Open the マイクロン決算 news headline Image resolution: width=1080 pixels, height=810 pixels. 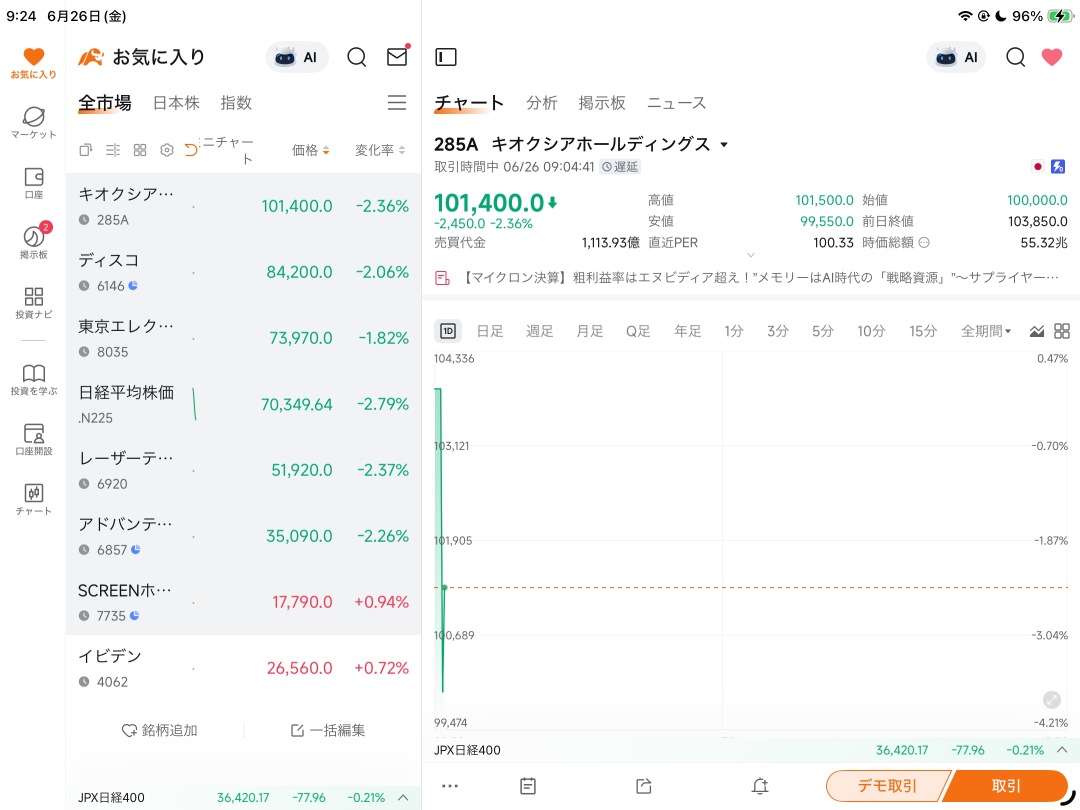[x=747, y=278]
